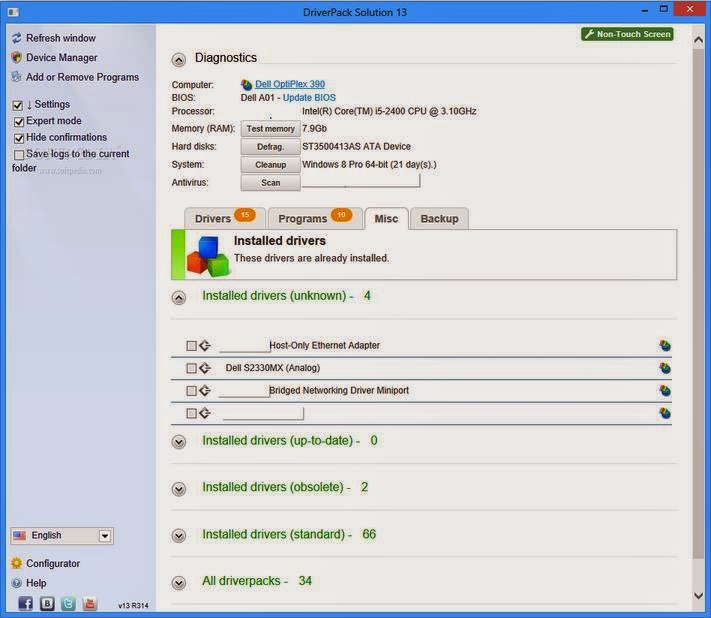Expand Installed drivers (standard) section
The width and height of the screenshot is (711, 618).
179,536
